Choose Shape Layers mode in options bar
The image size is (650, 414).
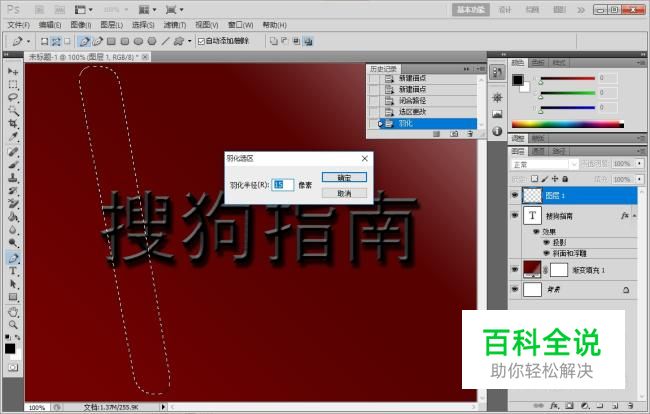pos(44,41)
